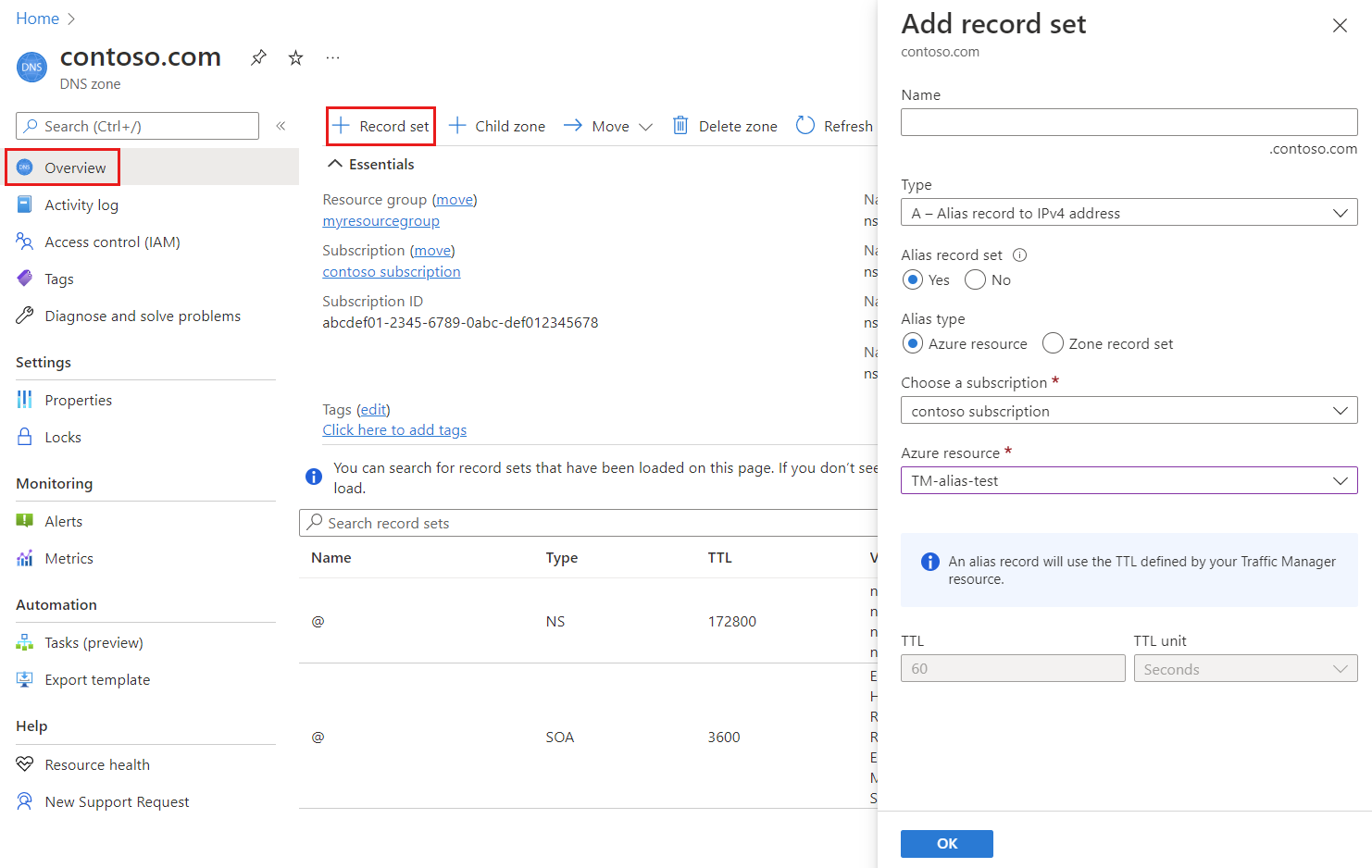
Task: Click the Alerts icon
Action: pyautogui.click(x=25, y=521)
